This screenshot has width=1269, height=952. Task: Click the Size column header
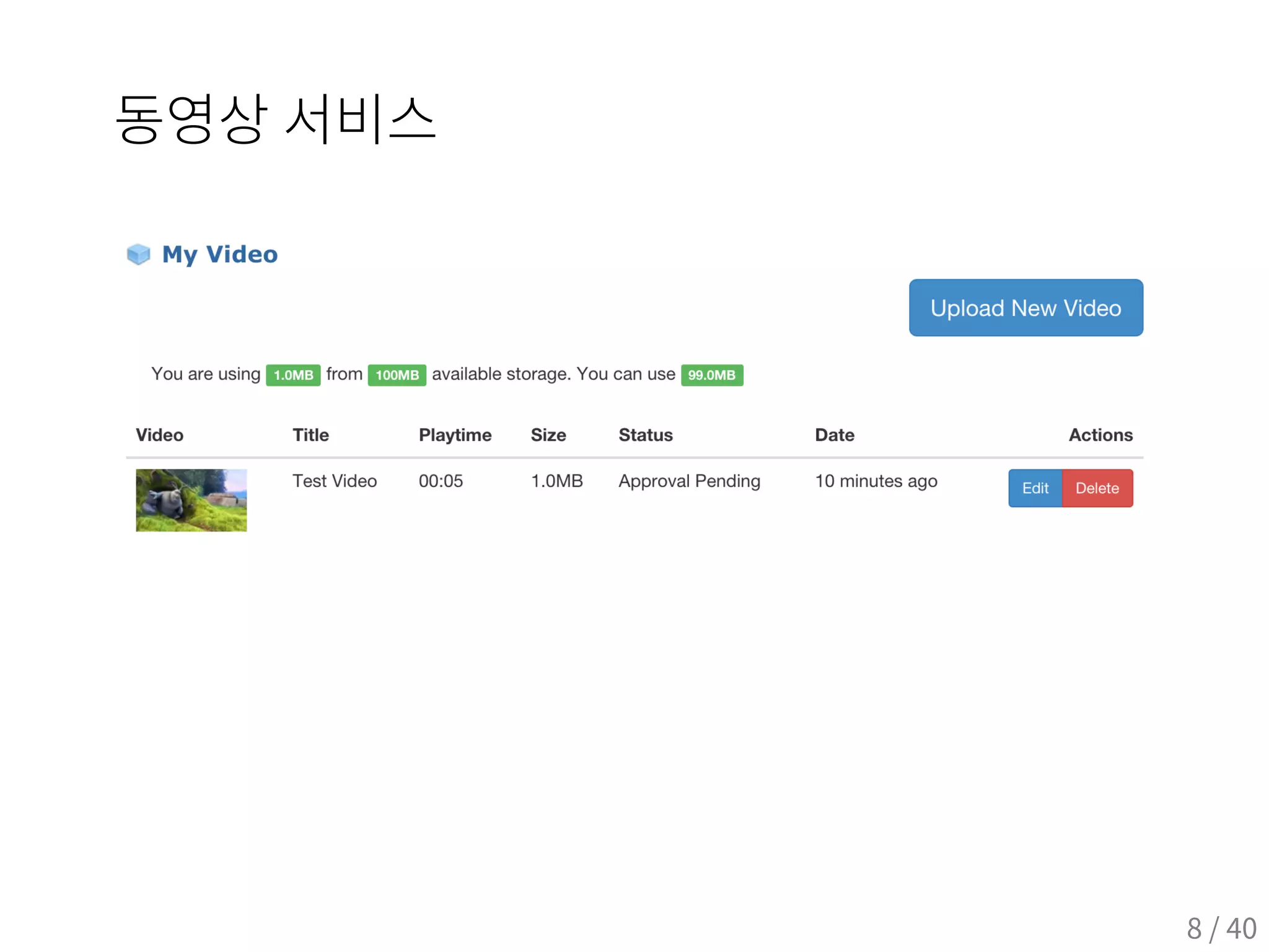tap(548, 435)
